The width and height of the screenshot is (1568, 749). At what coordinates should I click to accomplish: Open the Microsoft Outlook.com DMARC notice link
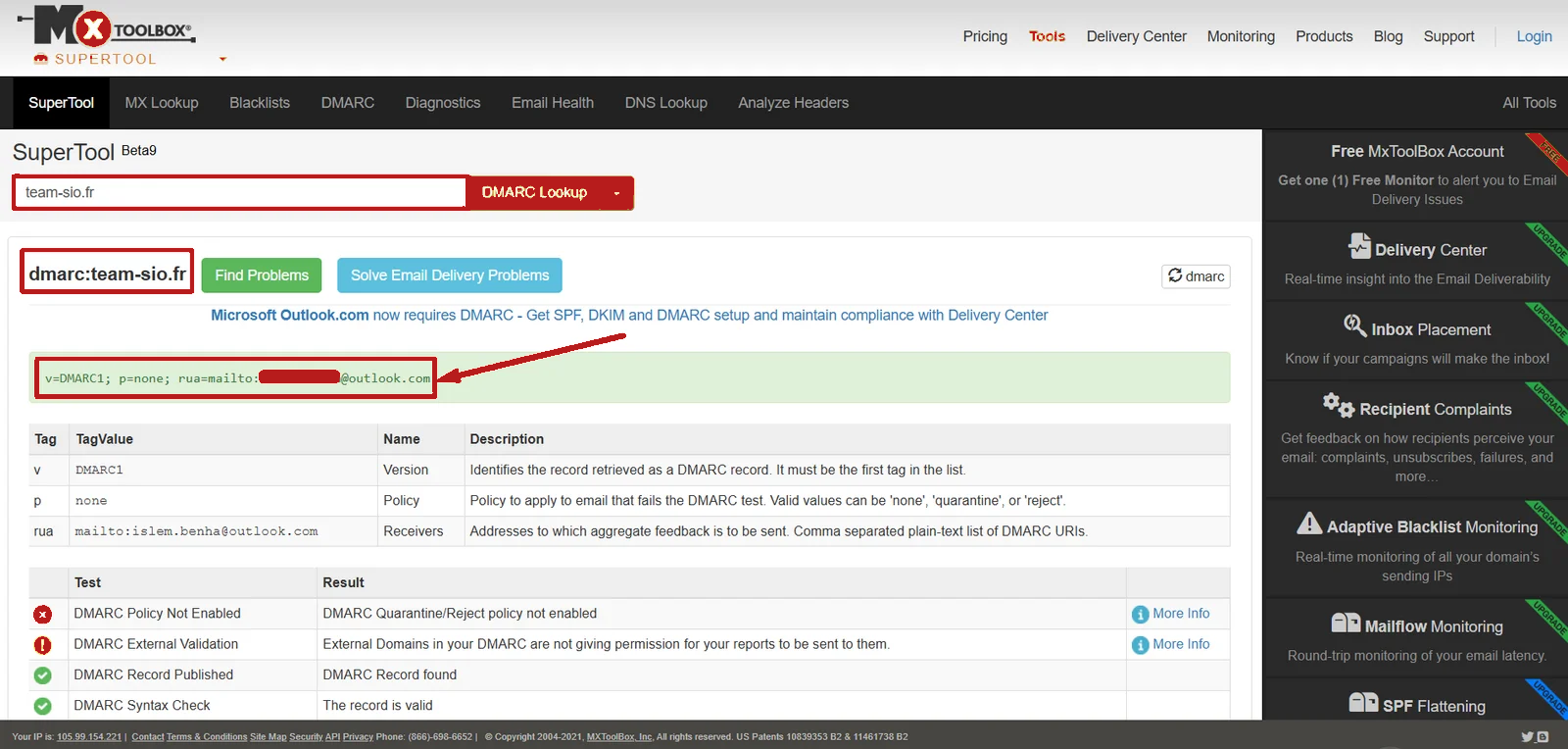tap(629, 316)
